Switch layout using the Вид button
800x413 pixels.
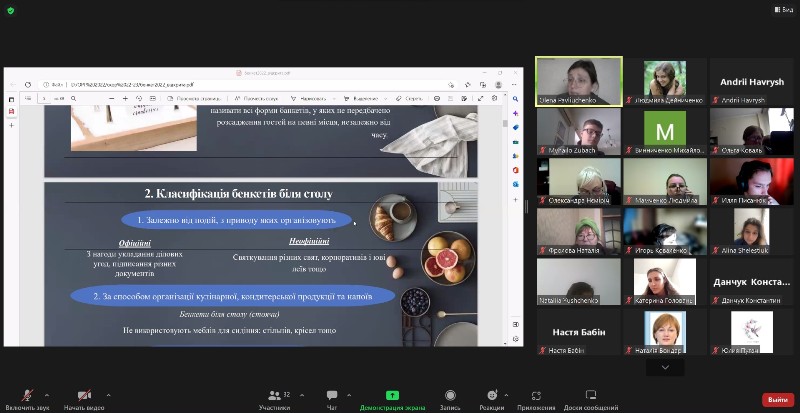782,9
